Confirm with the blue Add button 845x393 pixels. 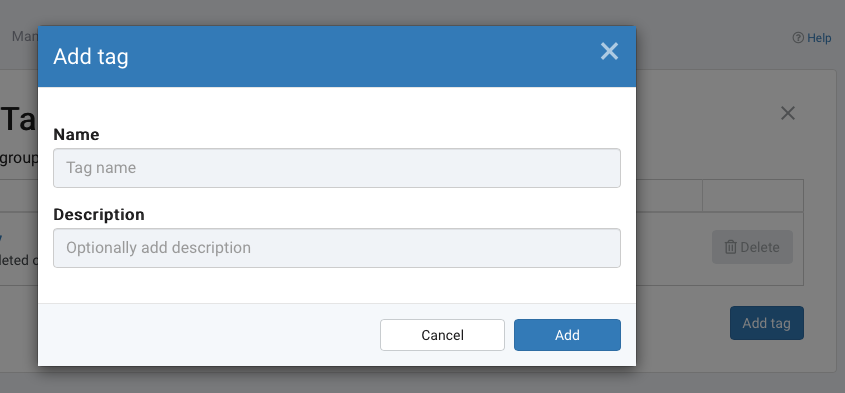pos(567,335)
